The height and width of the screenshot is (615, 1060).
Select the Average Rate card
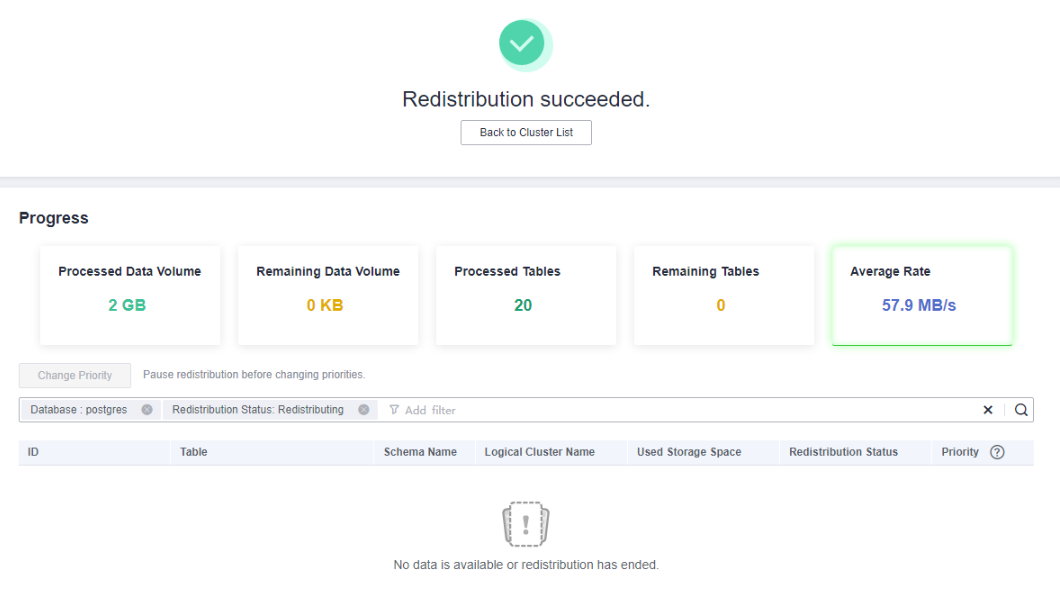pos(921,295)
